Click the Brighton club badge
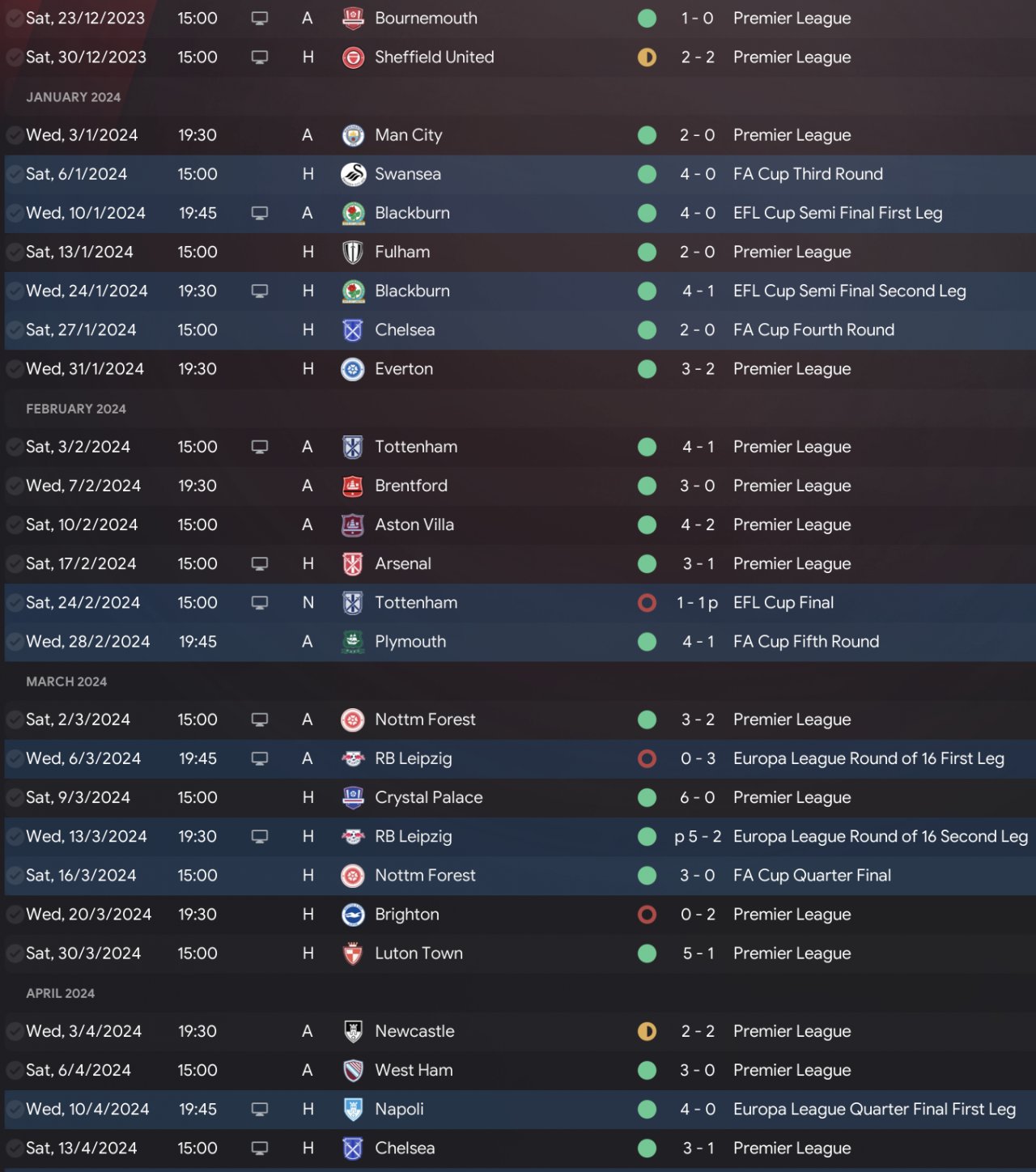The image size is (1036, 1172). tap(353, 915)
